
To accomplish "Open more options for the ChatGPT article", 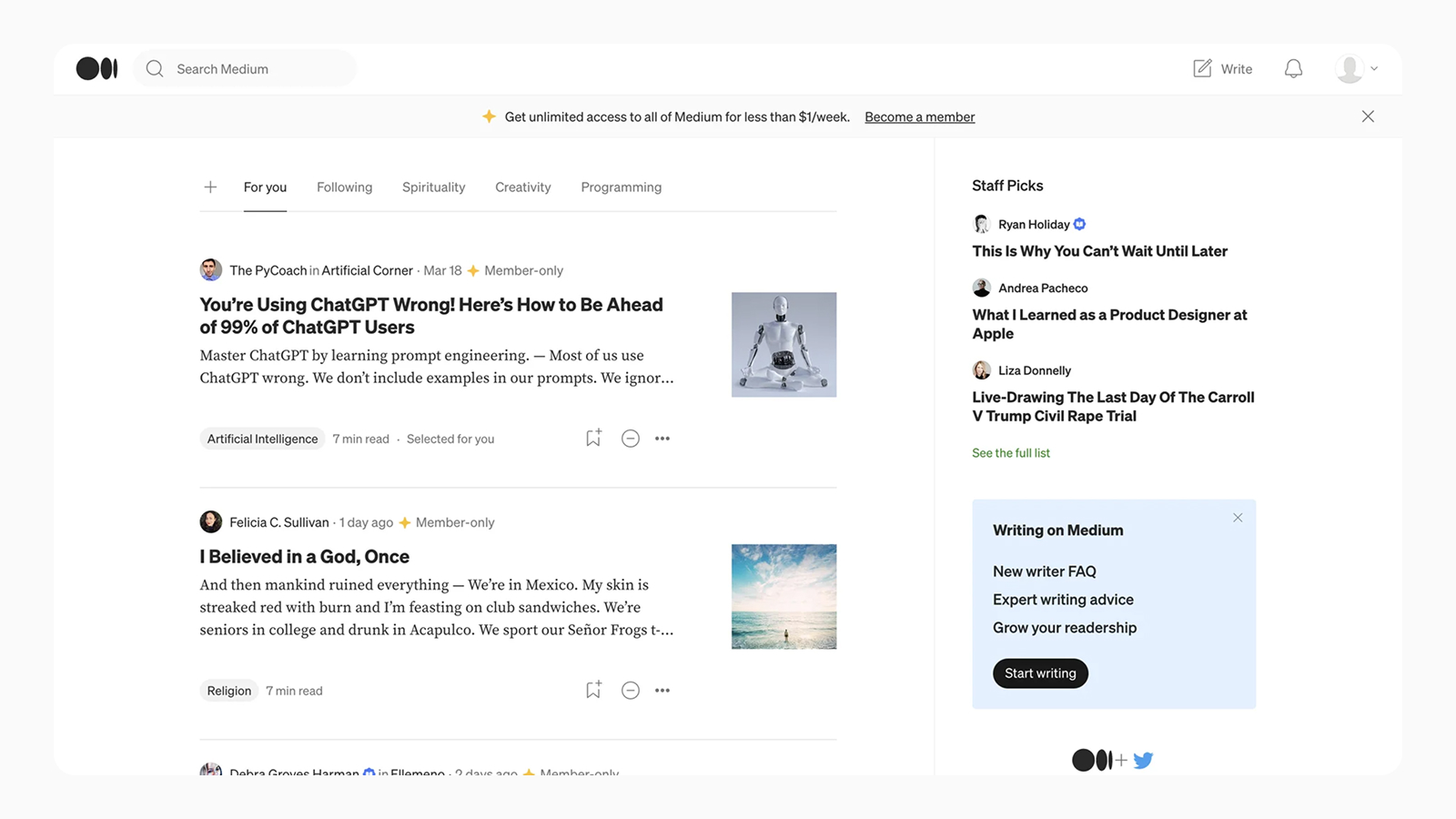I will click(662, 438).
